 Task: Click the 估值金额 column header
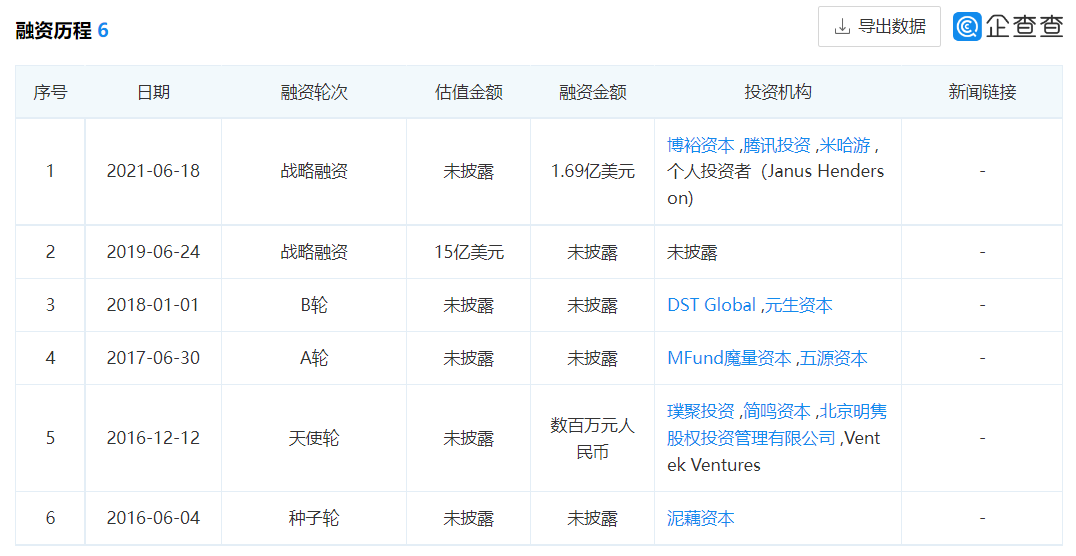469,92
